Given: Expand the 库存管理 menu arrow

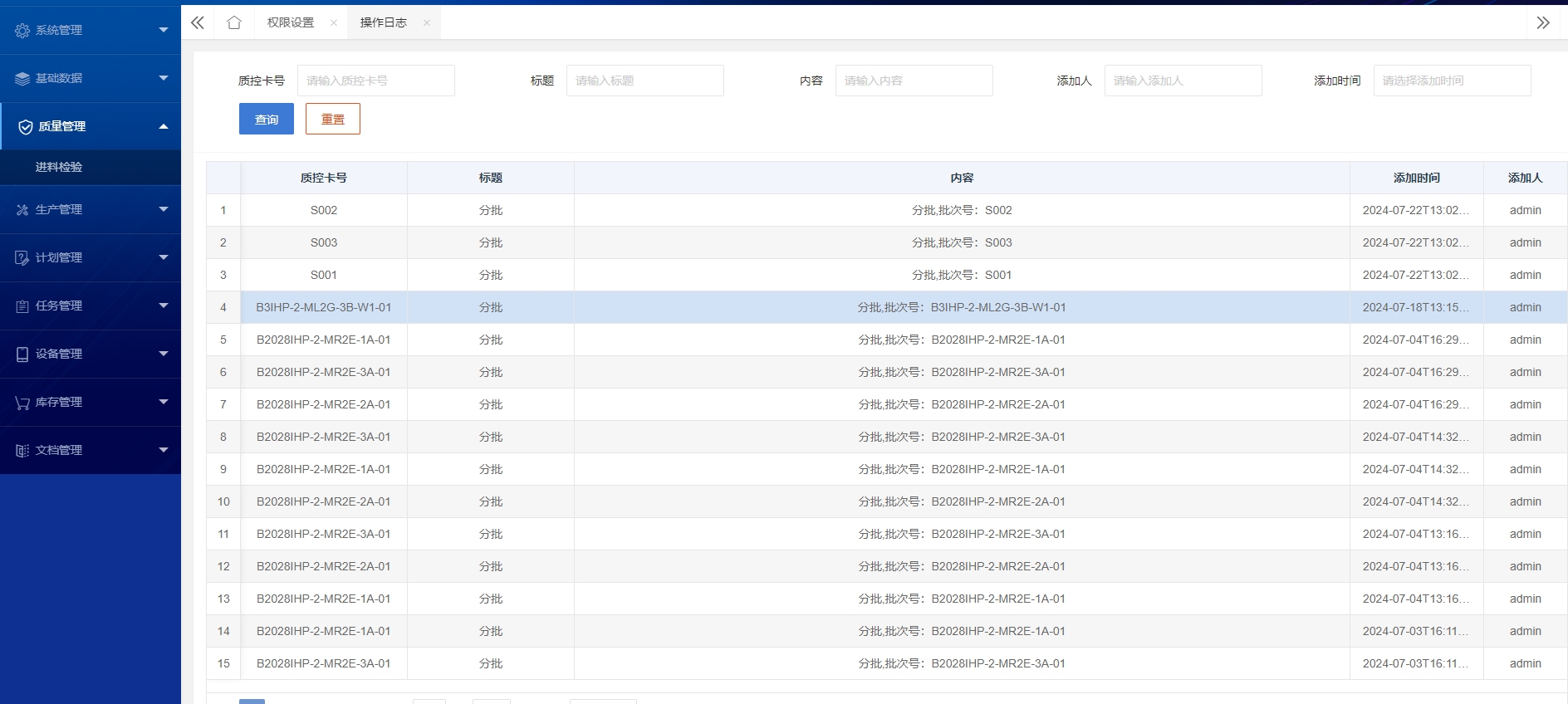Looking at the screenshot, I should 164,402.
